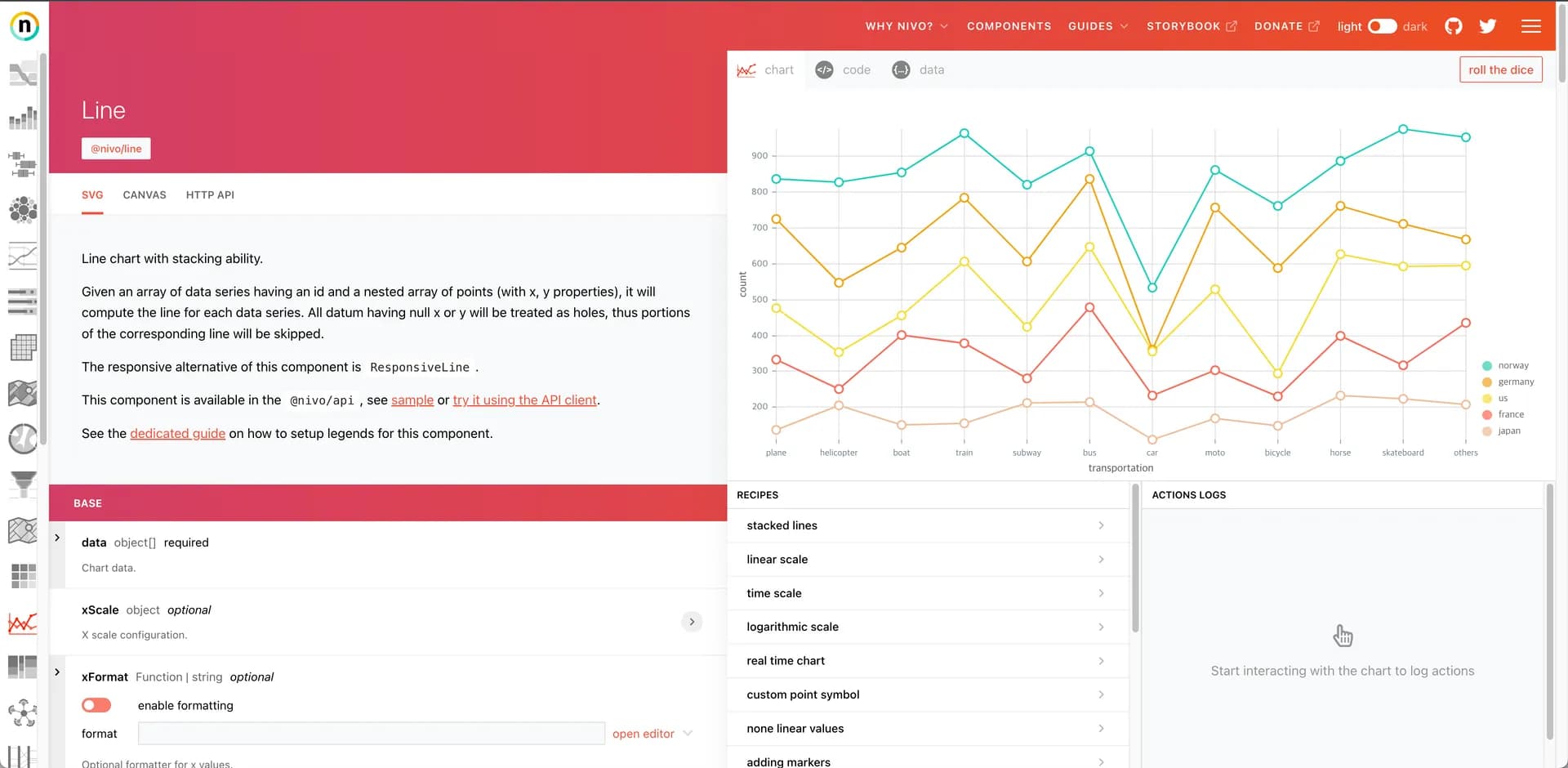Viewport: 1568px width, 768px height.
Task: Open the Bar chart component in sidebar
Action: coord(23,119)
